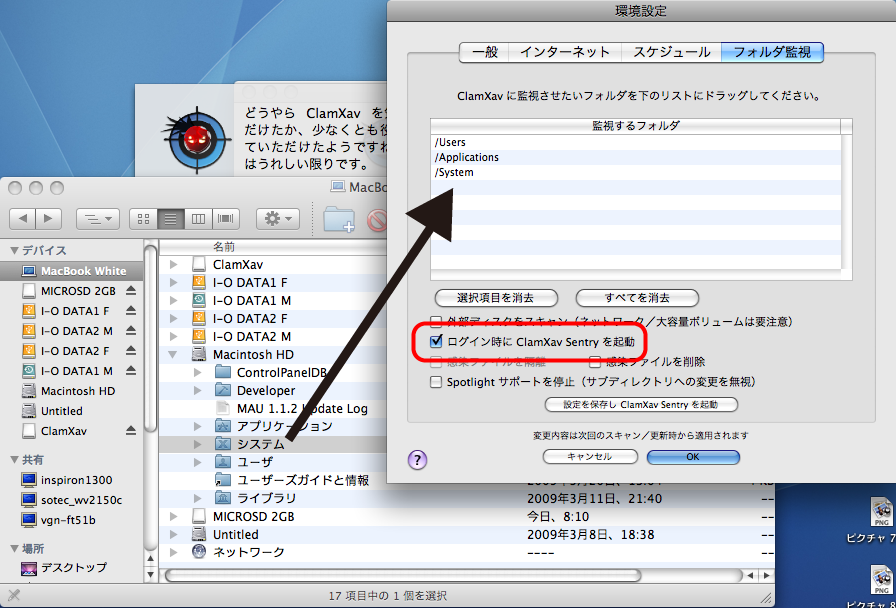This screenshot has width=896, height=608.
Task: Click the キャンセル button
Action: (x=590, y=457)
